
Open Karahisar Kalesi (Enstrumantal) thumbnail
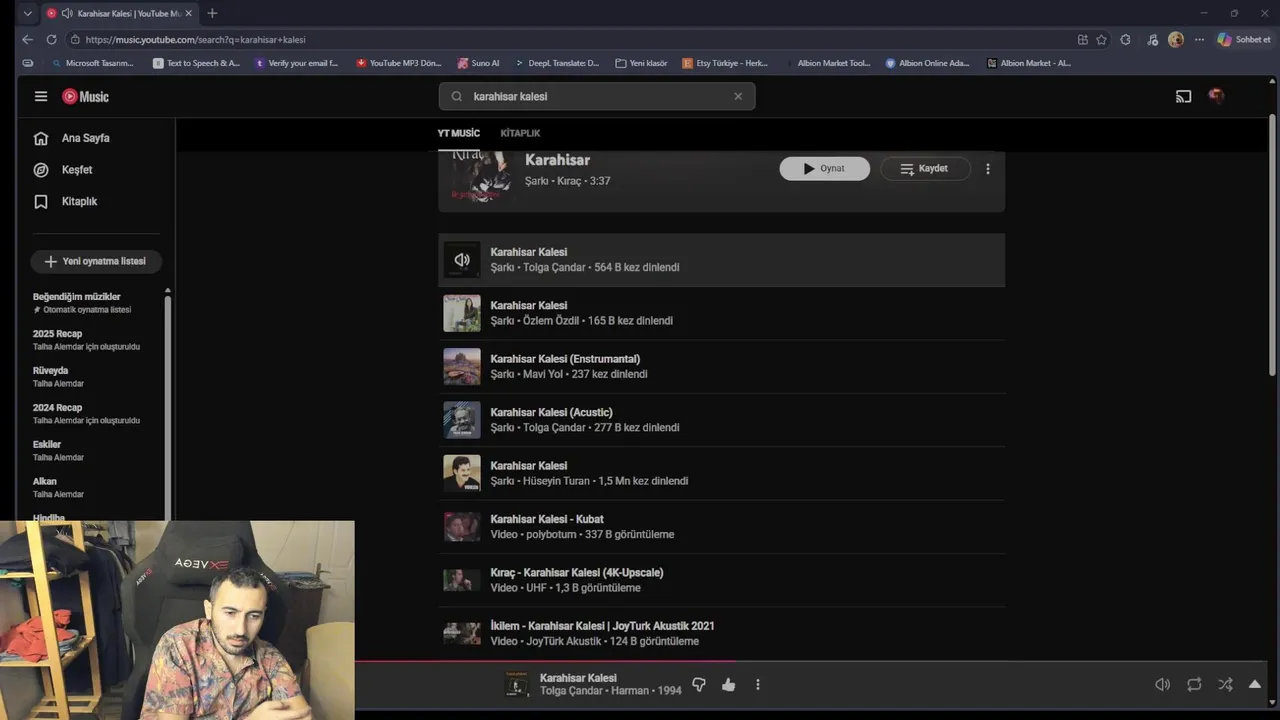coord(462,367)
